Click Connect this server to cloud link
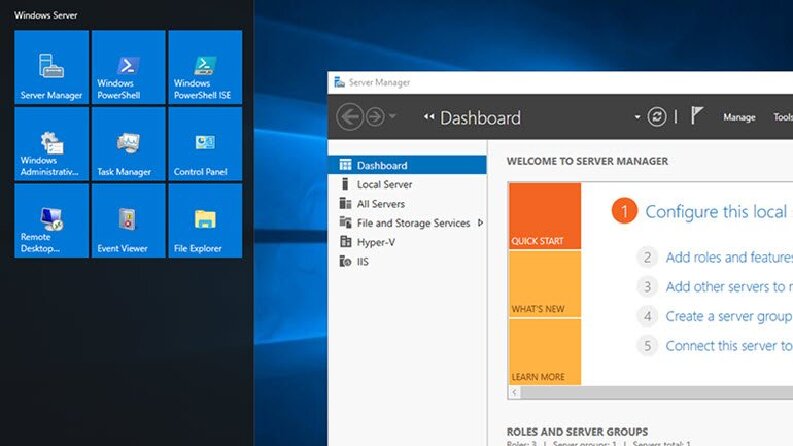 coord(729,345)
